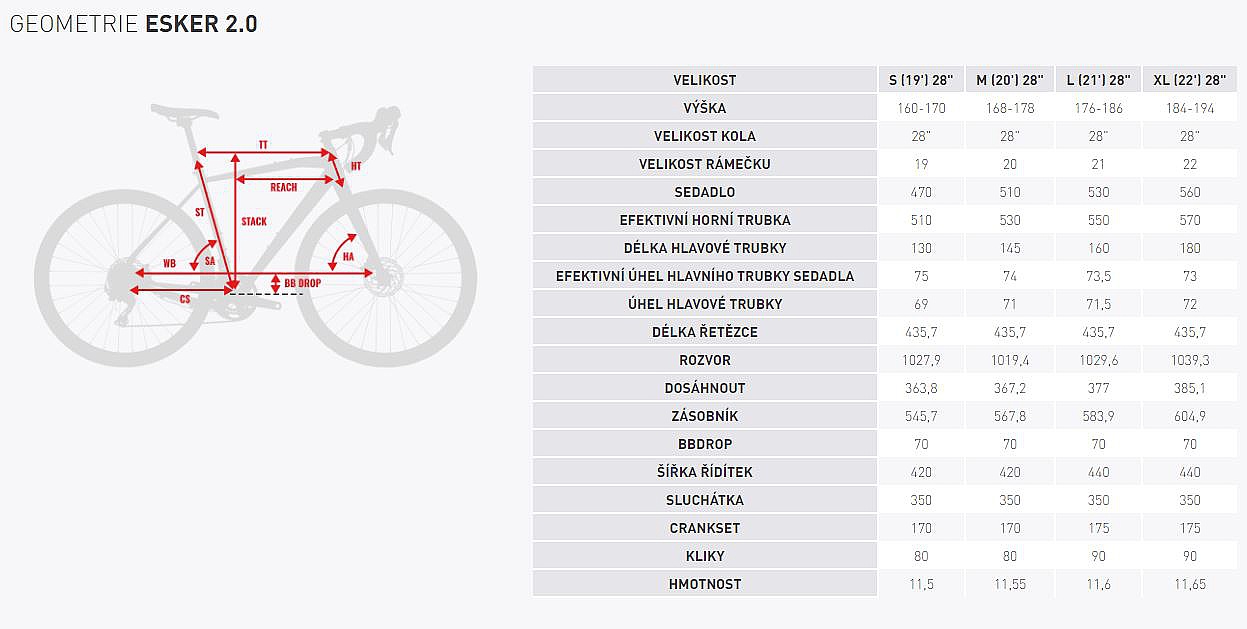1247x629 pixels.
Task: Click the ST seat tube label
Action: [x=199, y=212]
